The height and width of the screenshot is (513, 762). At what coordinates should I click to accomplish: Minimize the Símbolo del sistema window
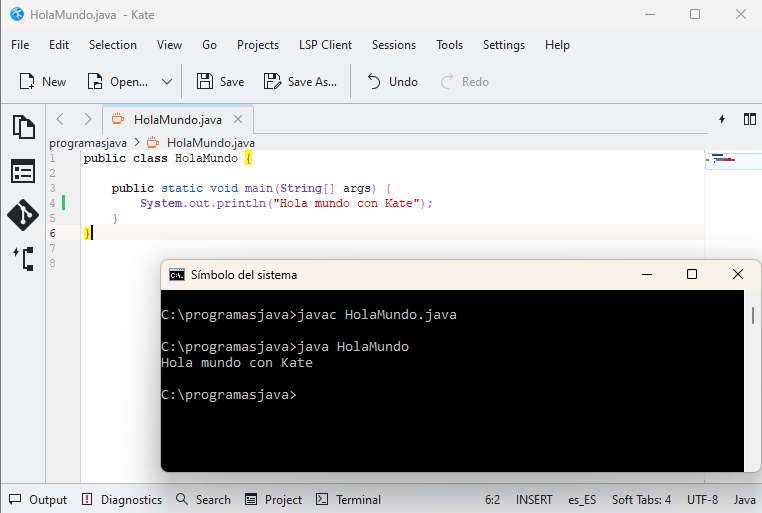[x=647, y=274]
